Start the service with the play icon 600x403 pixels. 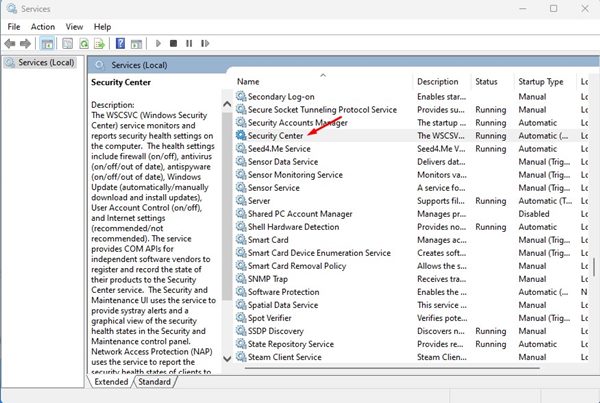click(158, 44)
